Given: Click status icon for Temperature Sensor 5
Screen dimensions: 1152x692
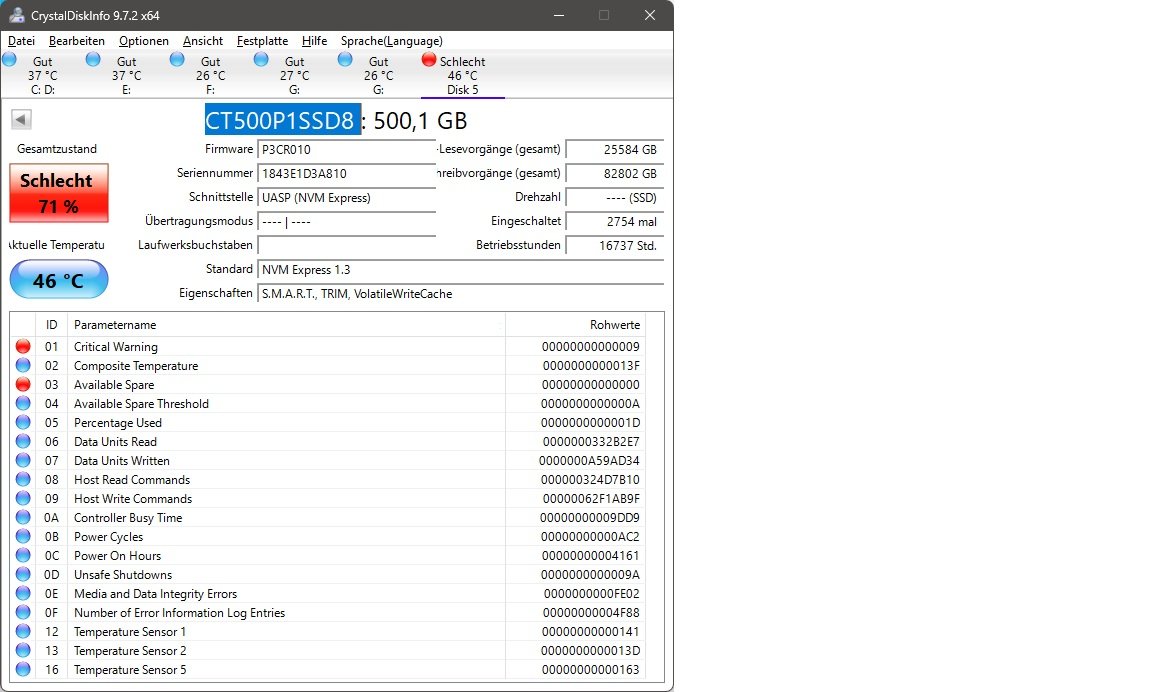Looking at the screenshot, I should (x=23, y=670).
